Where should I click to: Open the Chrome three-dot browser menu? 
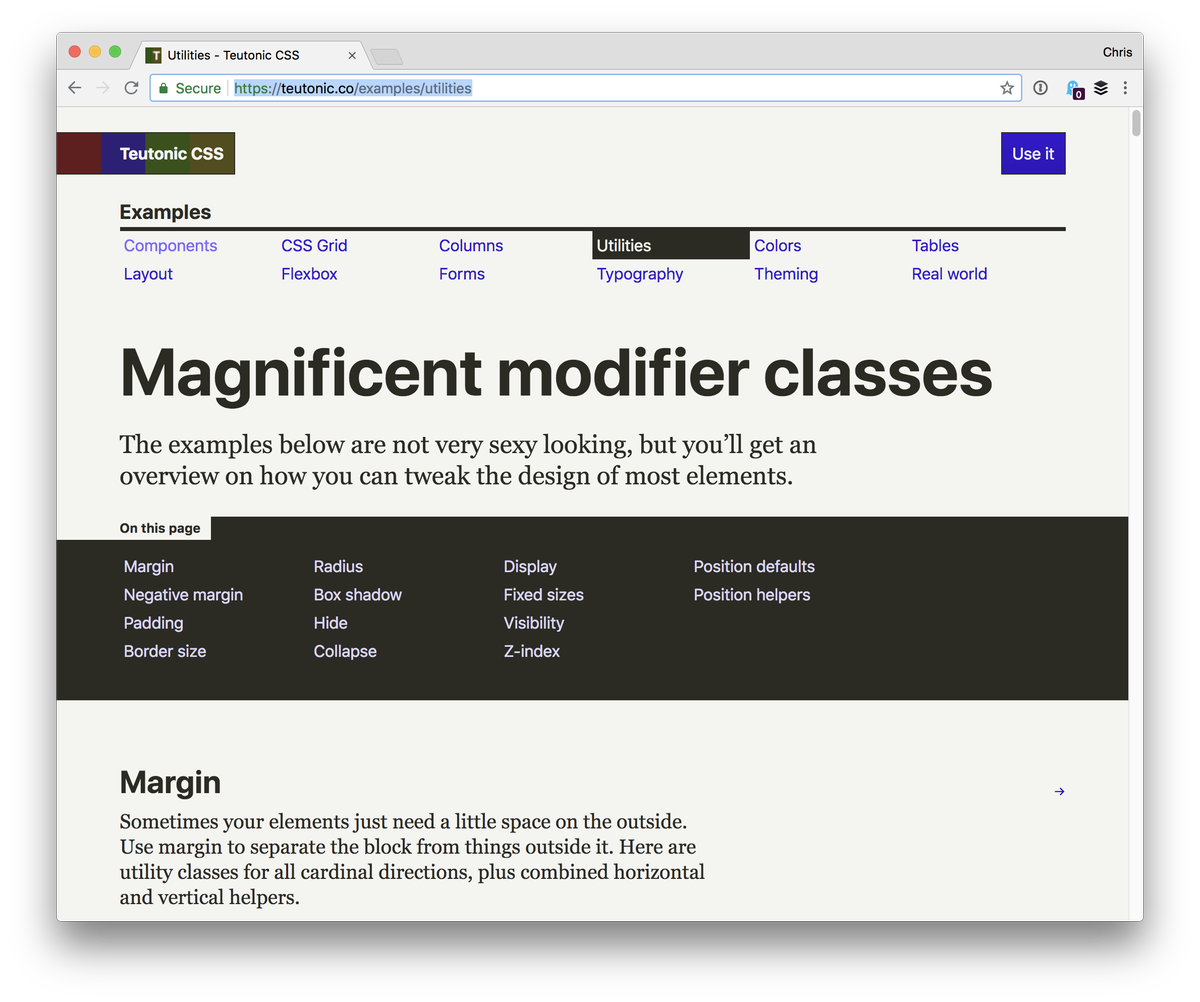click(x=1126, y=88)
